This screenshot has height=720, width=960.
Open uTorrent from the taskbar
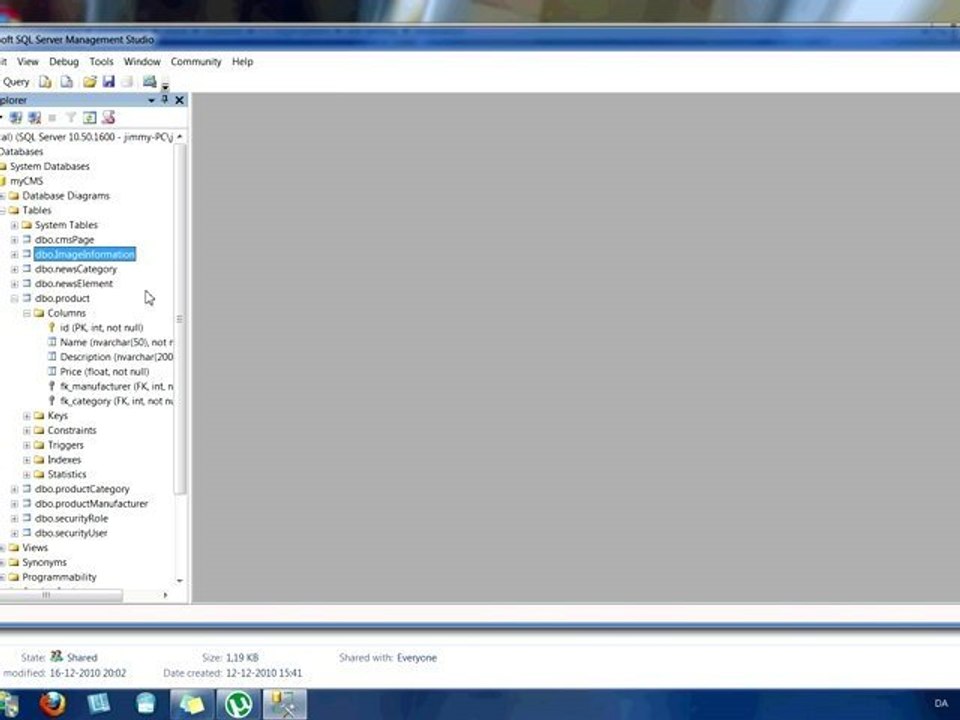click(x=238, y=704)
